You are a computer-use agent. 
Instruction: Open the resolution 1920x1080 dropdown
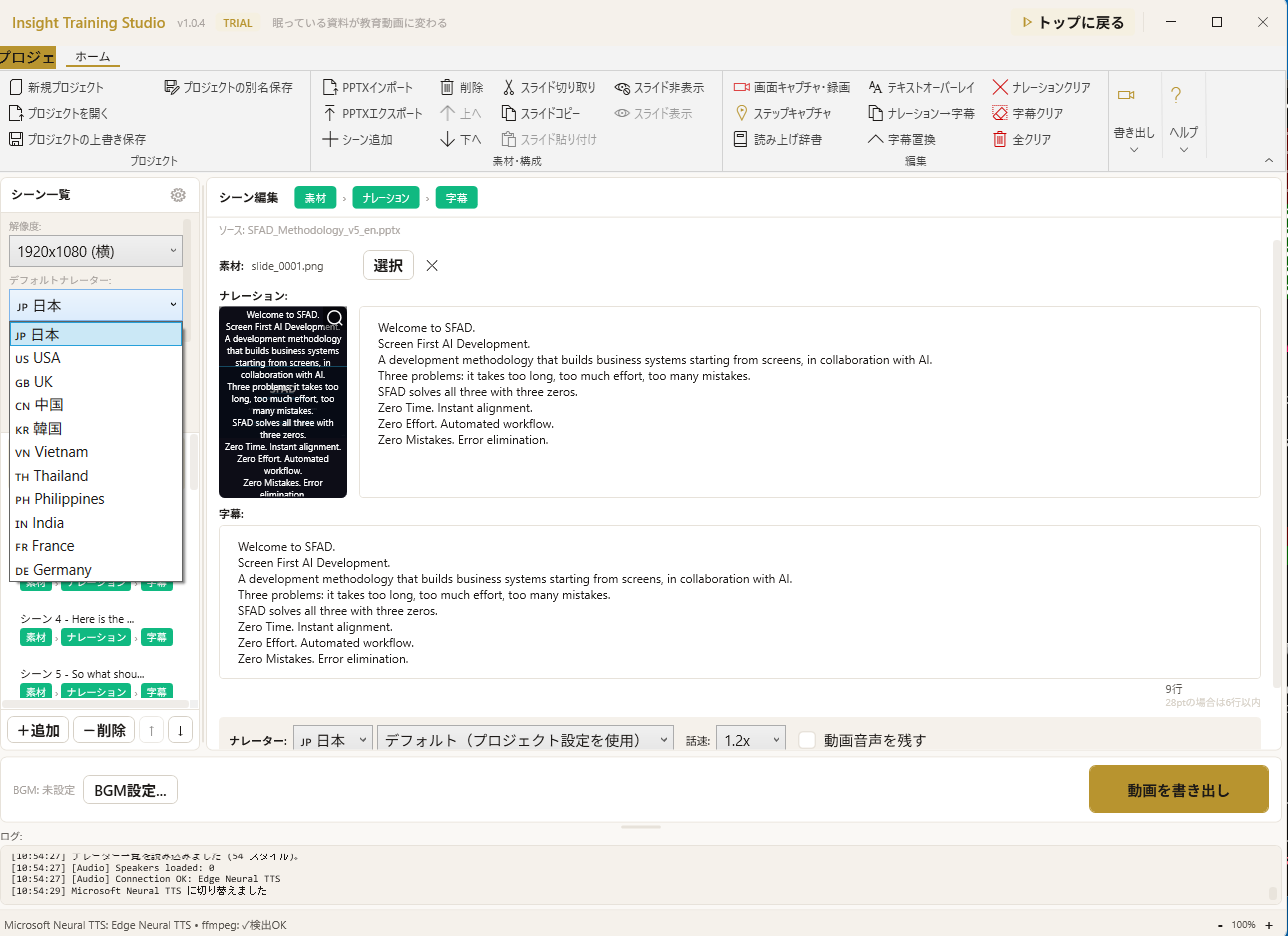point(96,251)
